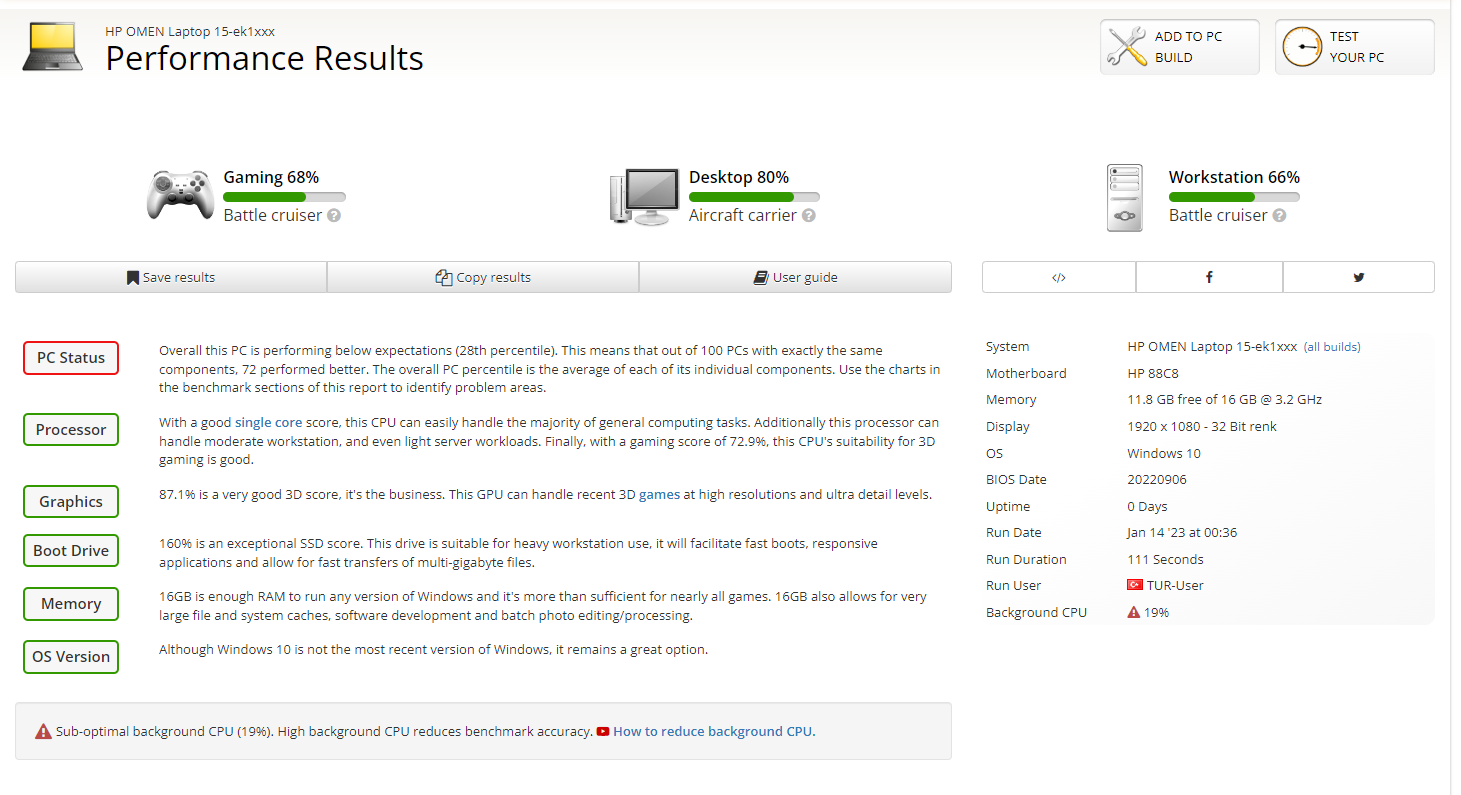
Task: Click the HP OMEN Laptop 15-ek1xxx subtitle
Action: tap(190, 31)
